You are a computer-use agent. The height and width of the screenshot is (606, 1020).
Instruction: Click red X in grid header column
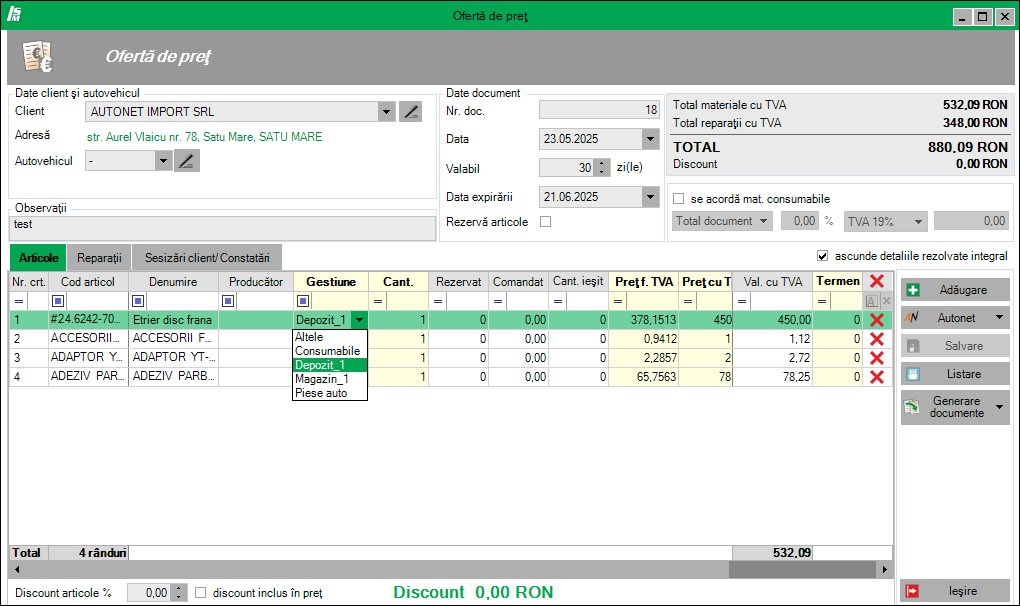click(877, 281)
